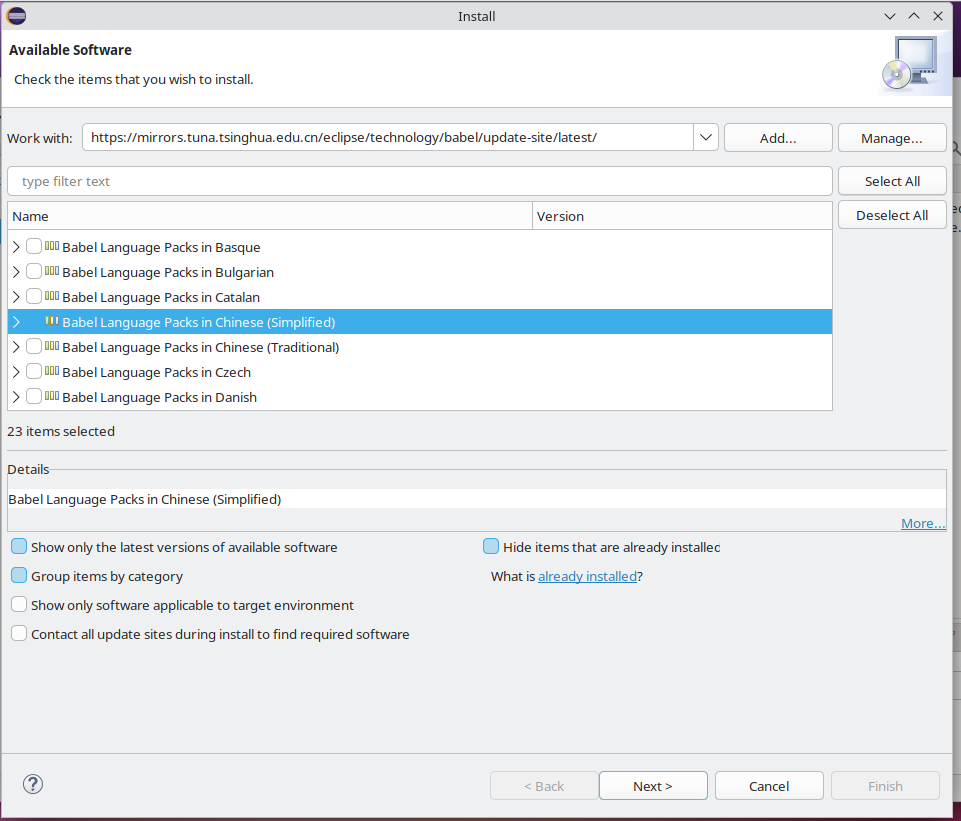Check the Catalan language pack checkbox
This screenshot has height=821, width=961.
tap(34, 297)
